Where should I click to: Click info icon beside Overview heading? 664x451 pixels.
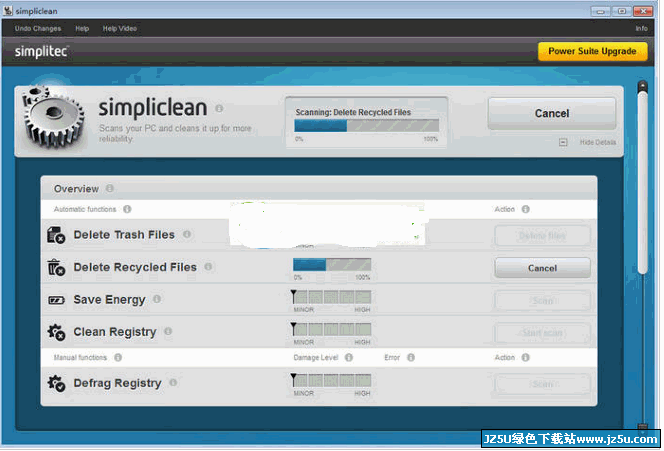tap(110, 188)
